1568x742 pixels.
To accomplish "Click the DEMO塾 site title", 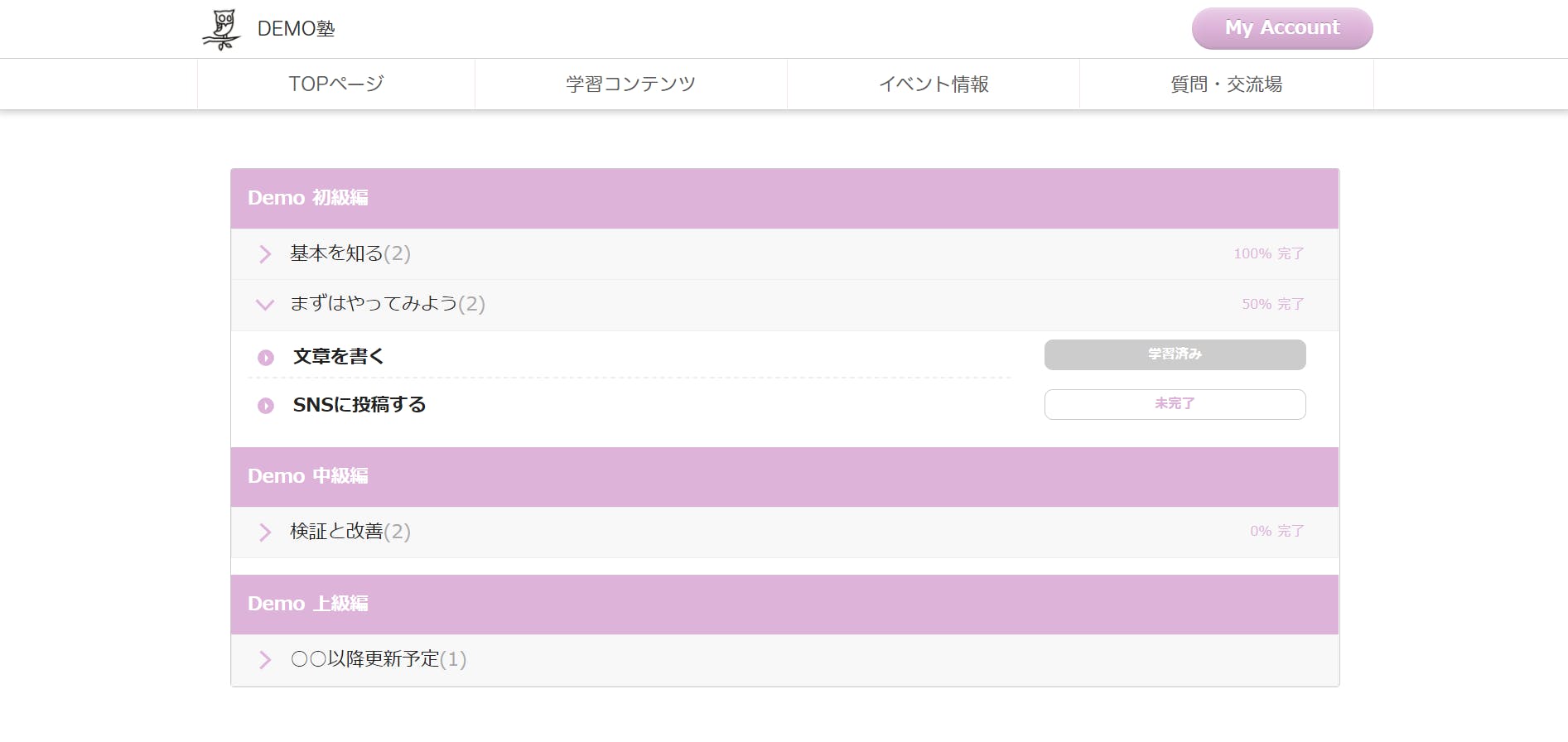I will 296,29.
